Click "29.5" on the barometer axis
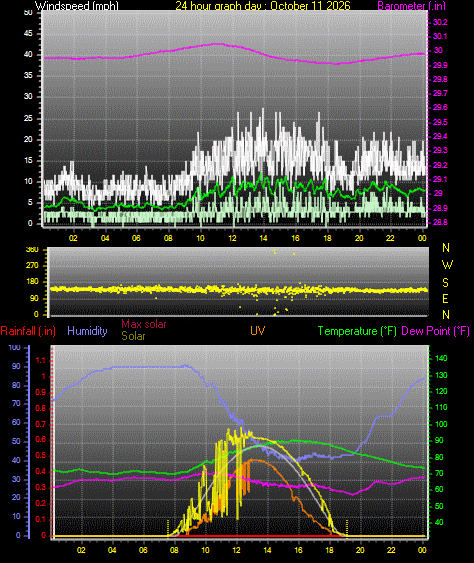 [x=440, y=122]
